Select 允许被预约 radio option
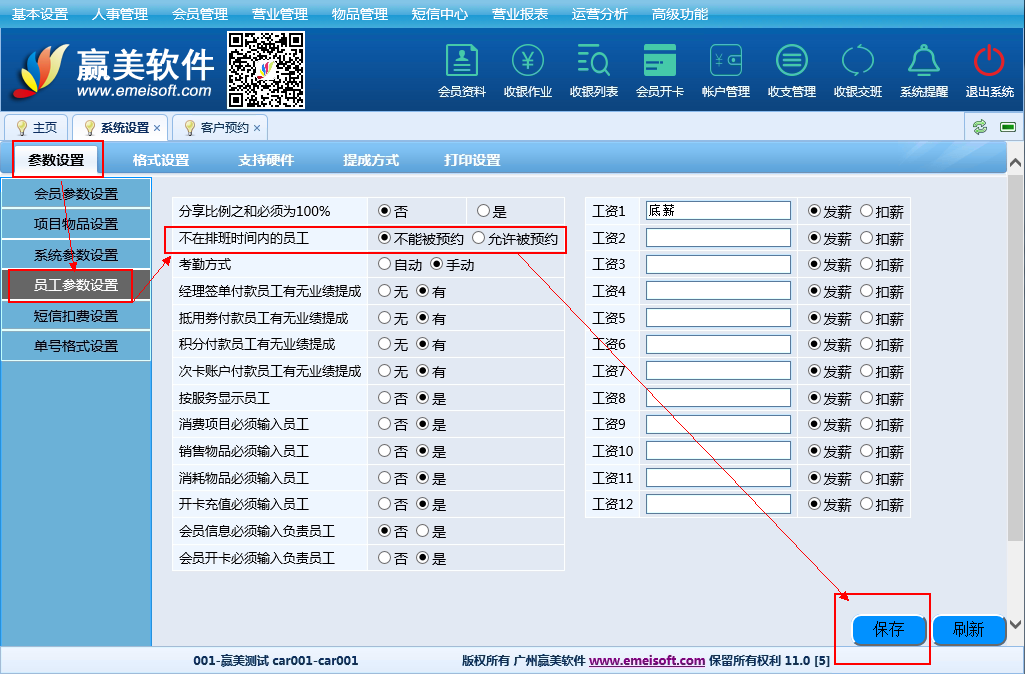Image resolution: width=1025 pixels, height=674 pixels. point(478,239)
